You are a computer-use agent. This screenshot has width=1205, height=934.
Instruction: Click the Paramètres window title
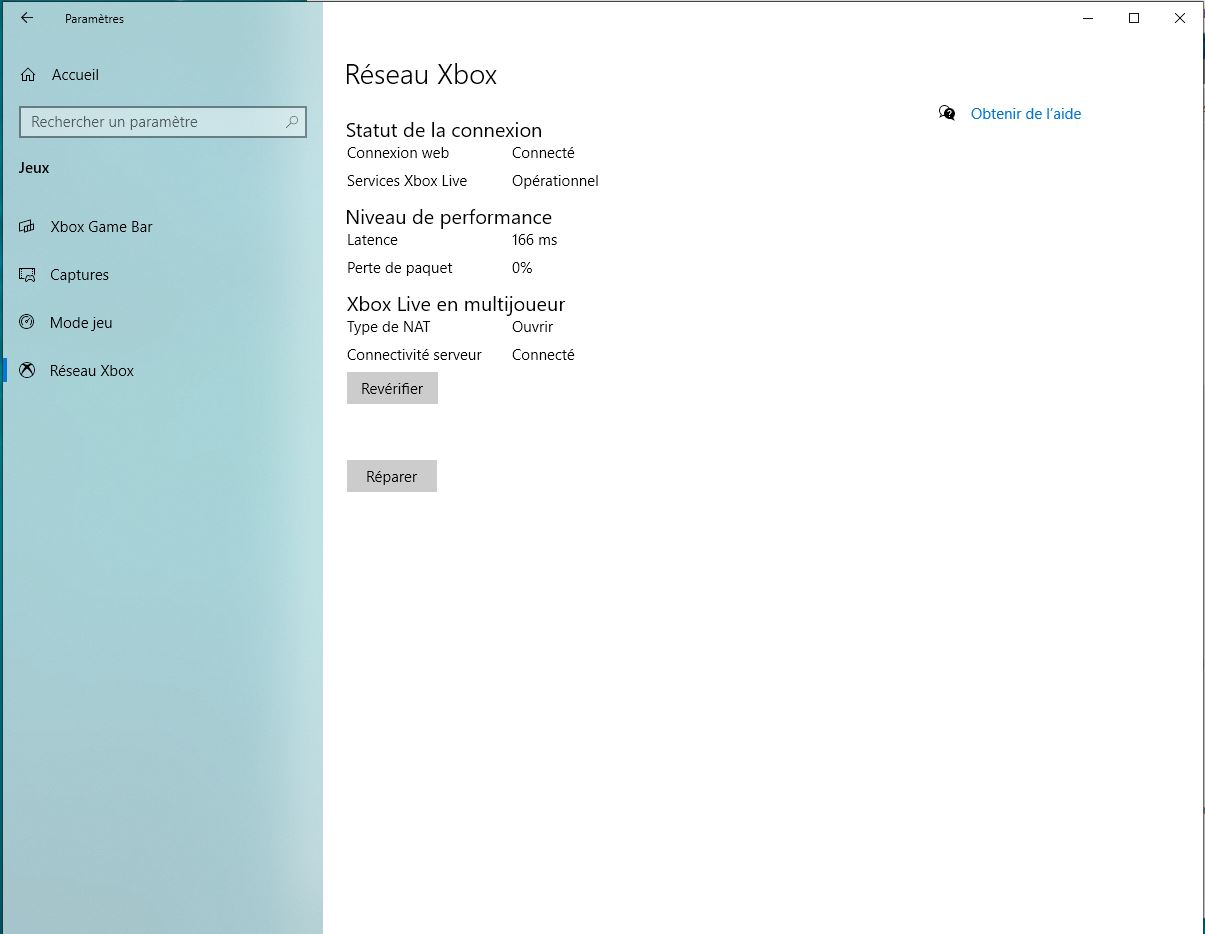(94, 18)
